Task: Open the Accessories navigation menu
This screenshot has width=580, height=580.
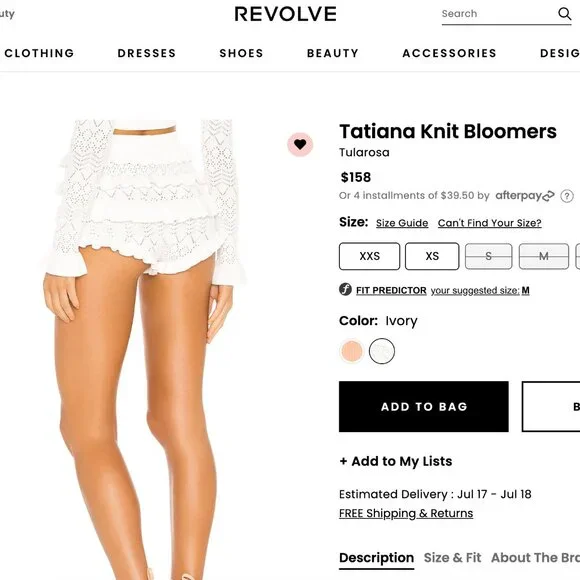Action: (x=449, y=53)
